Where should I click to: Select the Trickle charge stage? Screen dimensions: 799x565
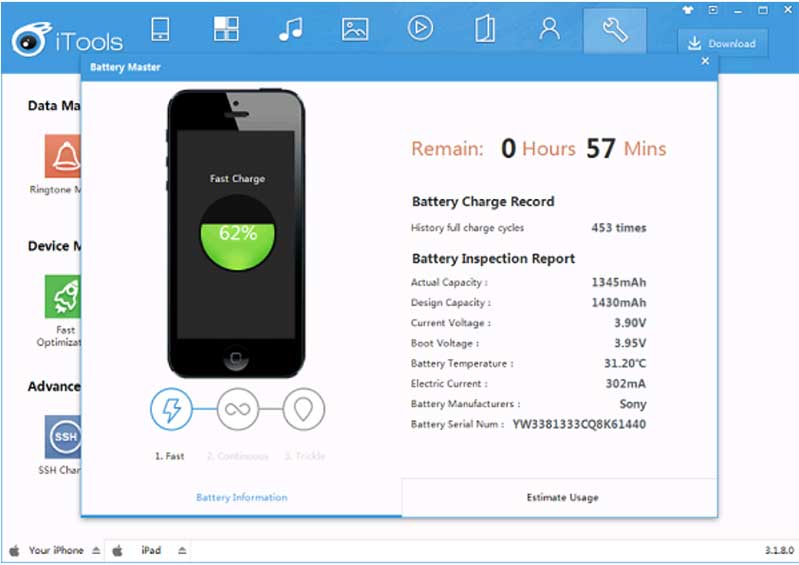click(304, 409)
